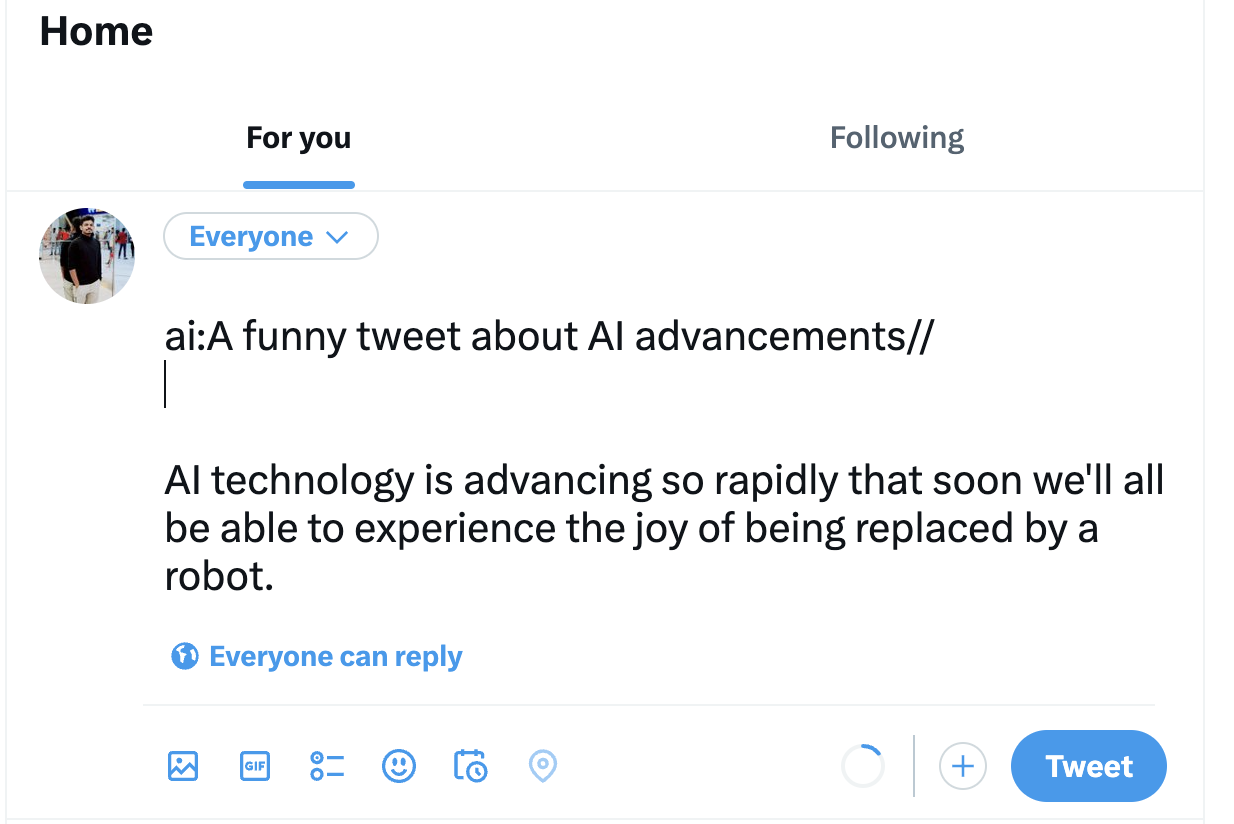This screenshot has height=824, width=1234.
Task: Expand the audience selector chevron
Action: click(338, 237)
